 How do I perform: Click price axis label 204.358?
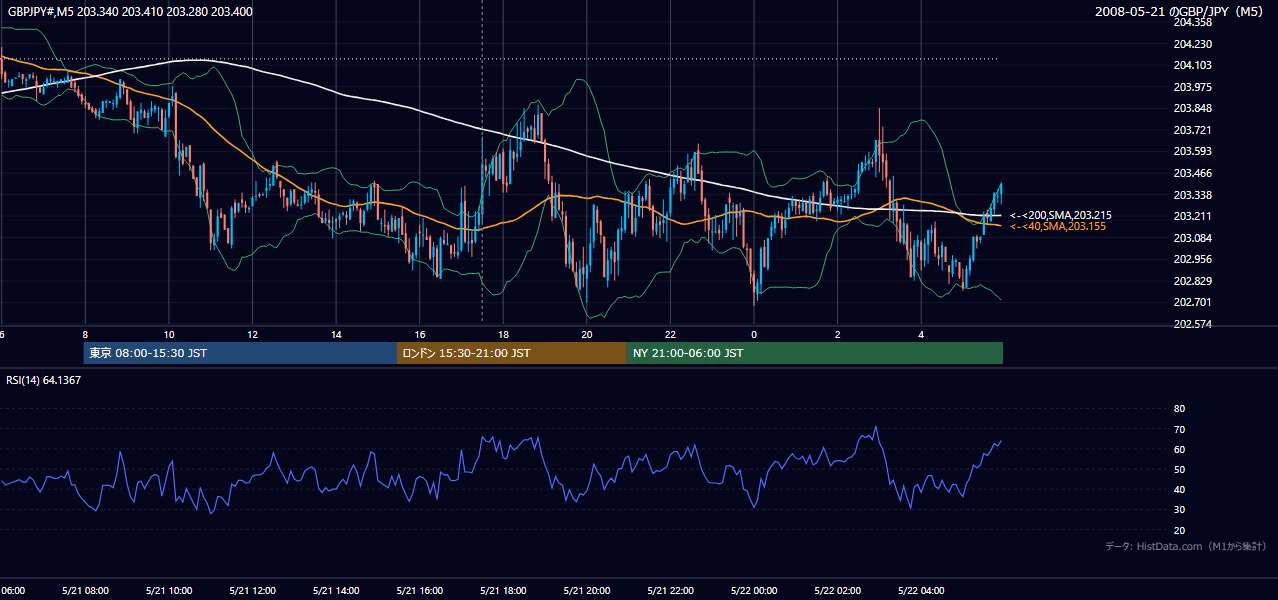[x=1192, y=22]
